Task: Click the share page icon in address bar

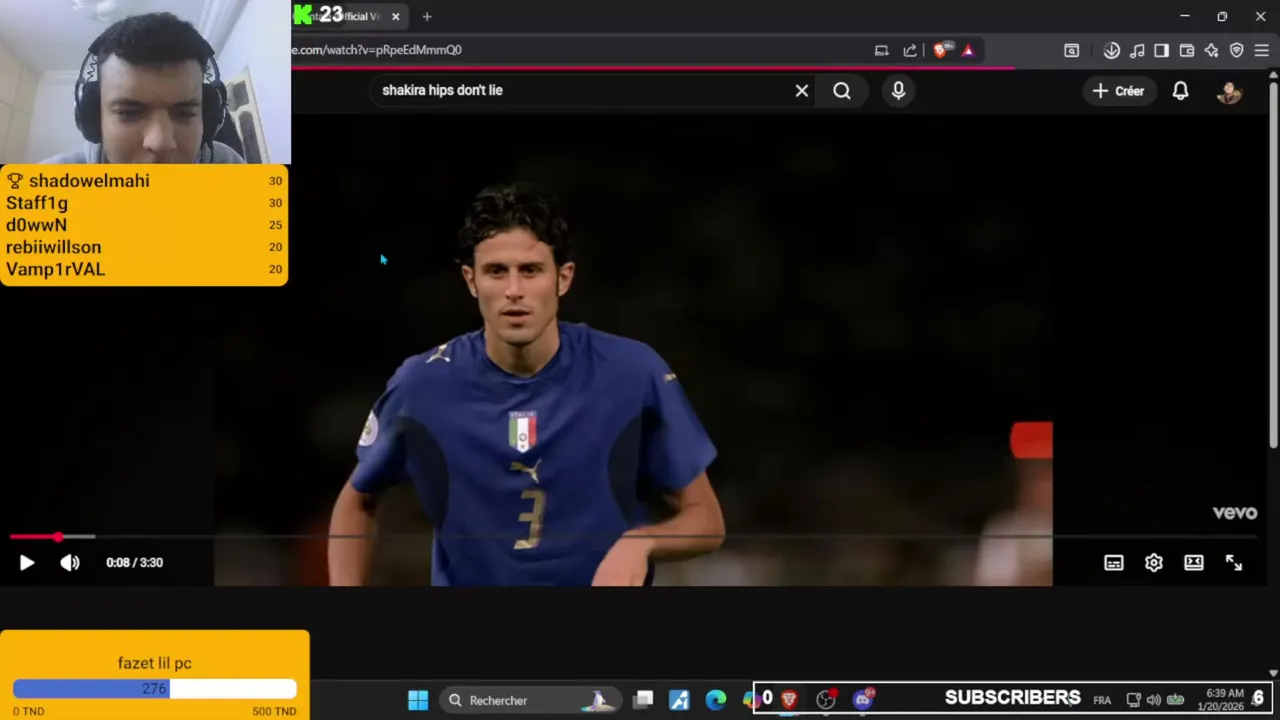Action: tap(910, 50)
